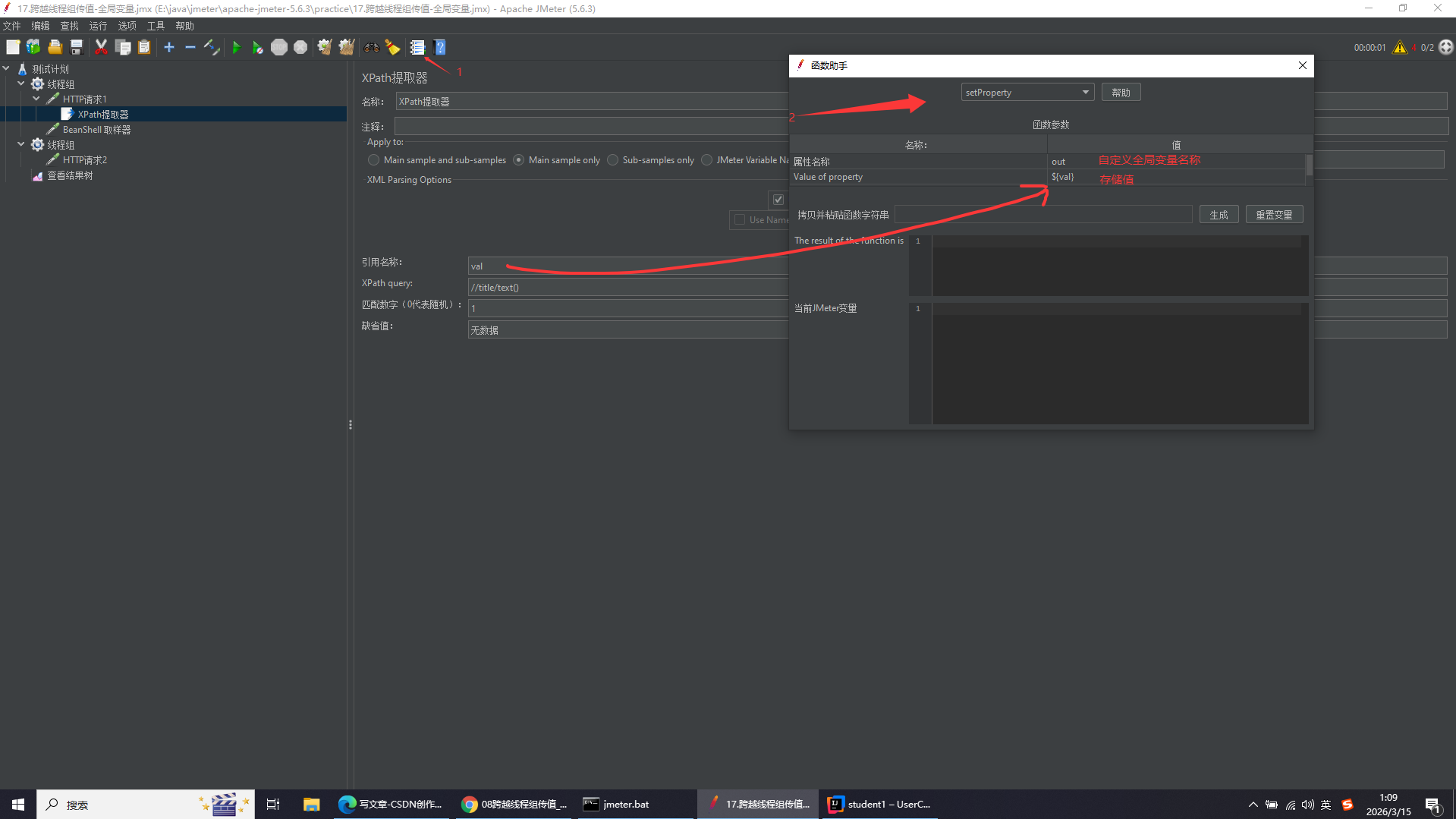
Task: Click the 'out' property name cell
Action: pos(1176,162)
